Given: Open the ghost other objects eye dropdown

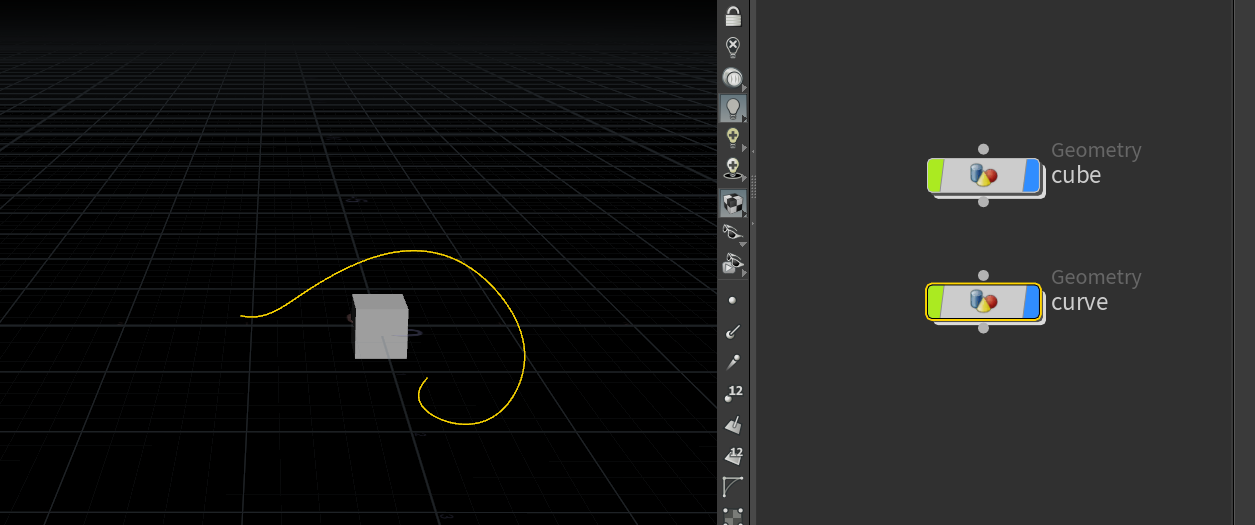Looking at the screenshot, I should pyautogui.click(x=733, y=265).
